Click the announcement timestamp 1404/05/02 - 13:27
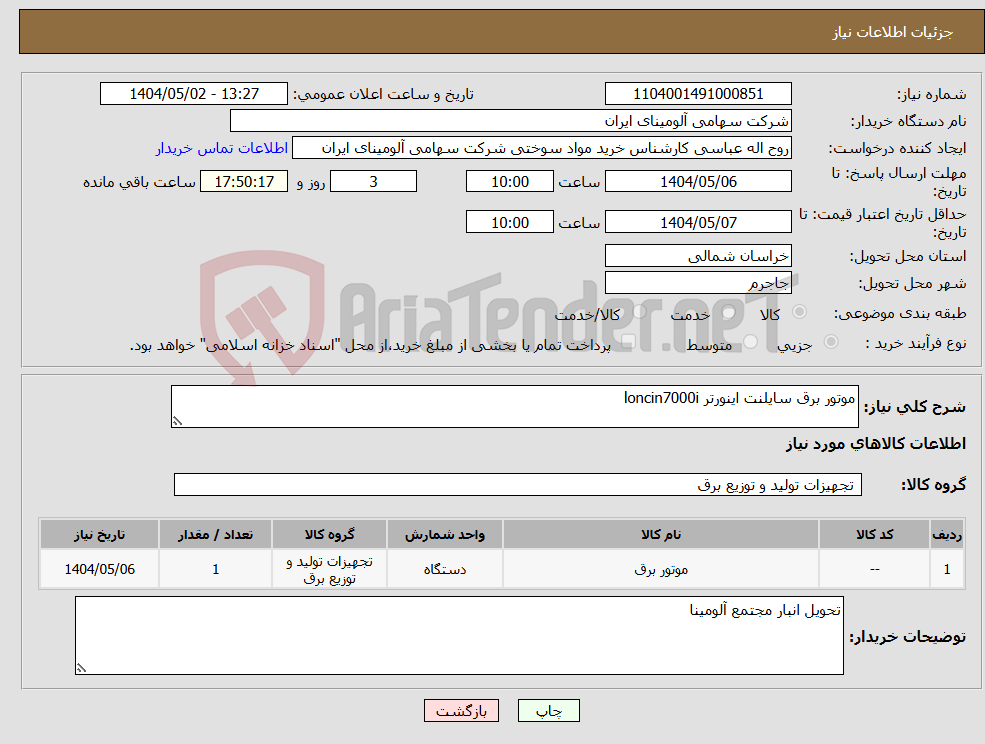This screenshot has width=985, height=744. tap(193, 93)
